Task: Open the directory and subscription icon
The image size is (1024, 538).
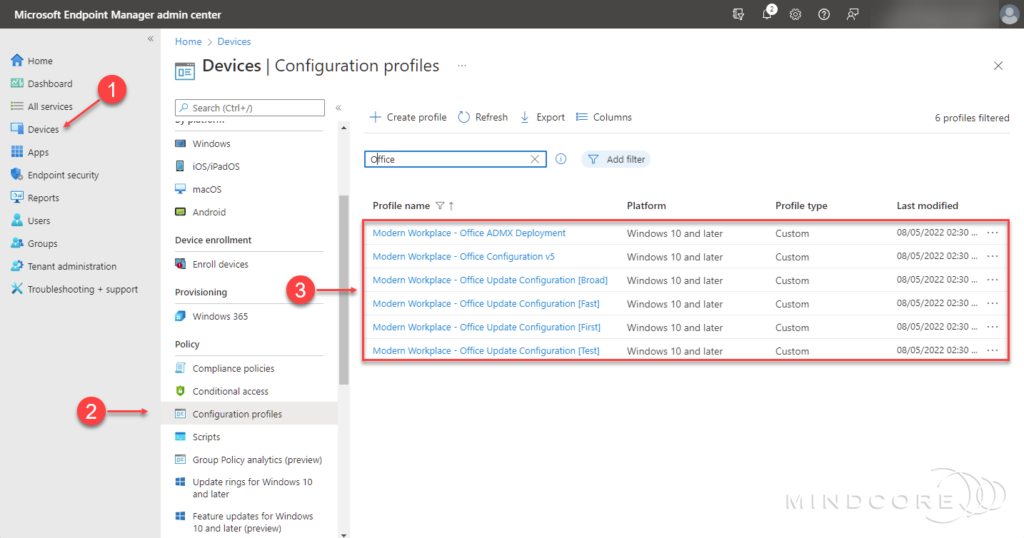Action: pyautogui.click(x=739, y=14)
